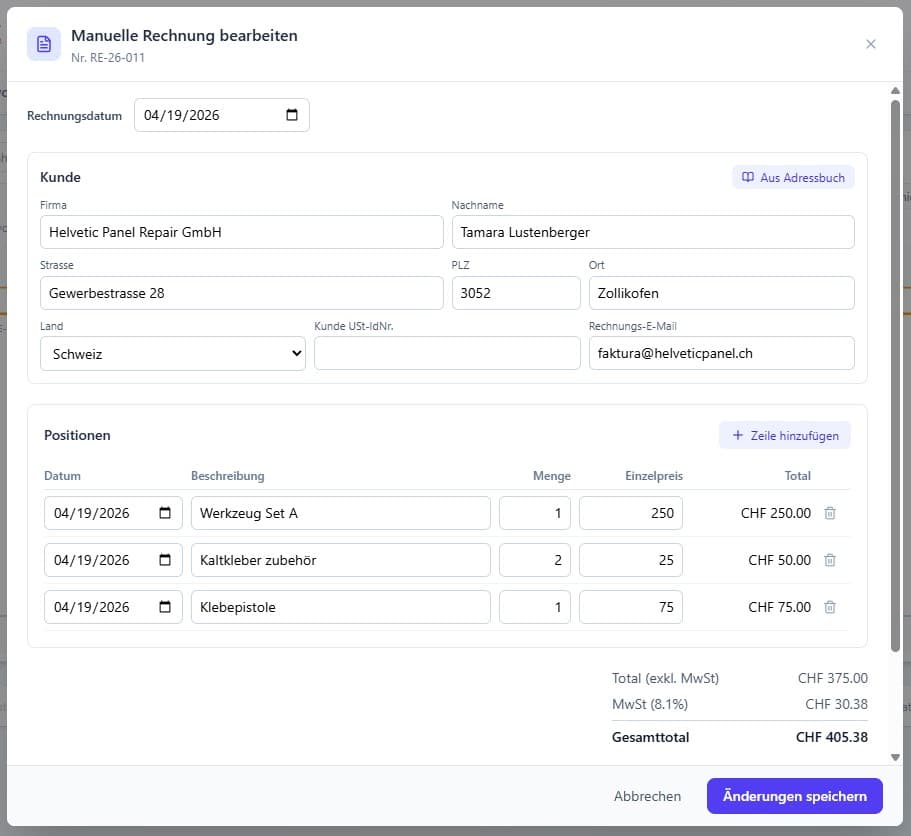Click Aus Adressbuch button
Screen dimensions: 911x836
pyautogui.click(x=793, y=178)
